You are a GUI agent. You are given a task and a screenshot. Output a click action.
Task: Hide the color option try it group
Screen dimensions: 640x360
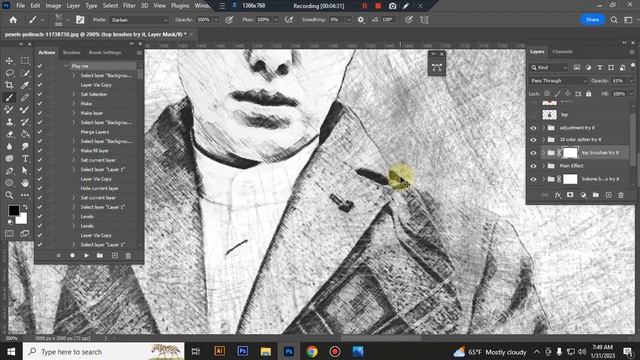pos(533,140)
